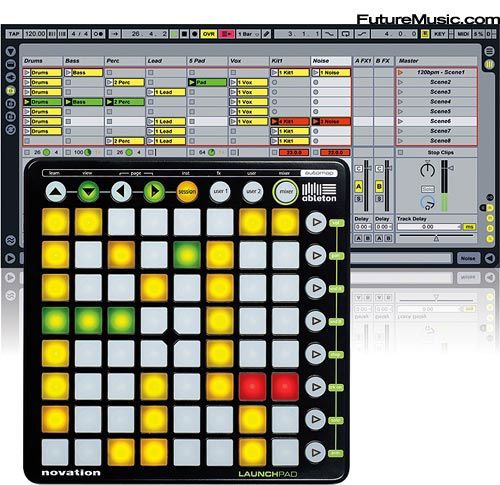Click the Stop Clips button
500x485 pixels.
440,152
